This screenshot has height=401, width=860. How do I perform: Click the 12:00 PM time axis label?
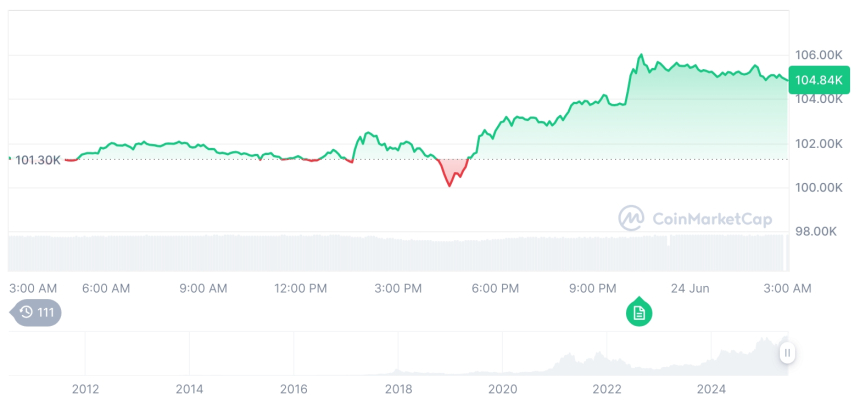pos(301,288)
